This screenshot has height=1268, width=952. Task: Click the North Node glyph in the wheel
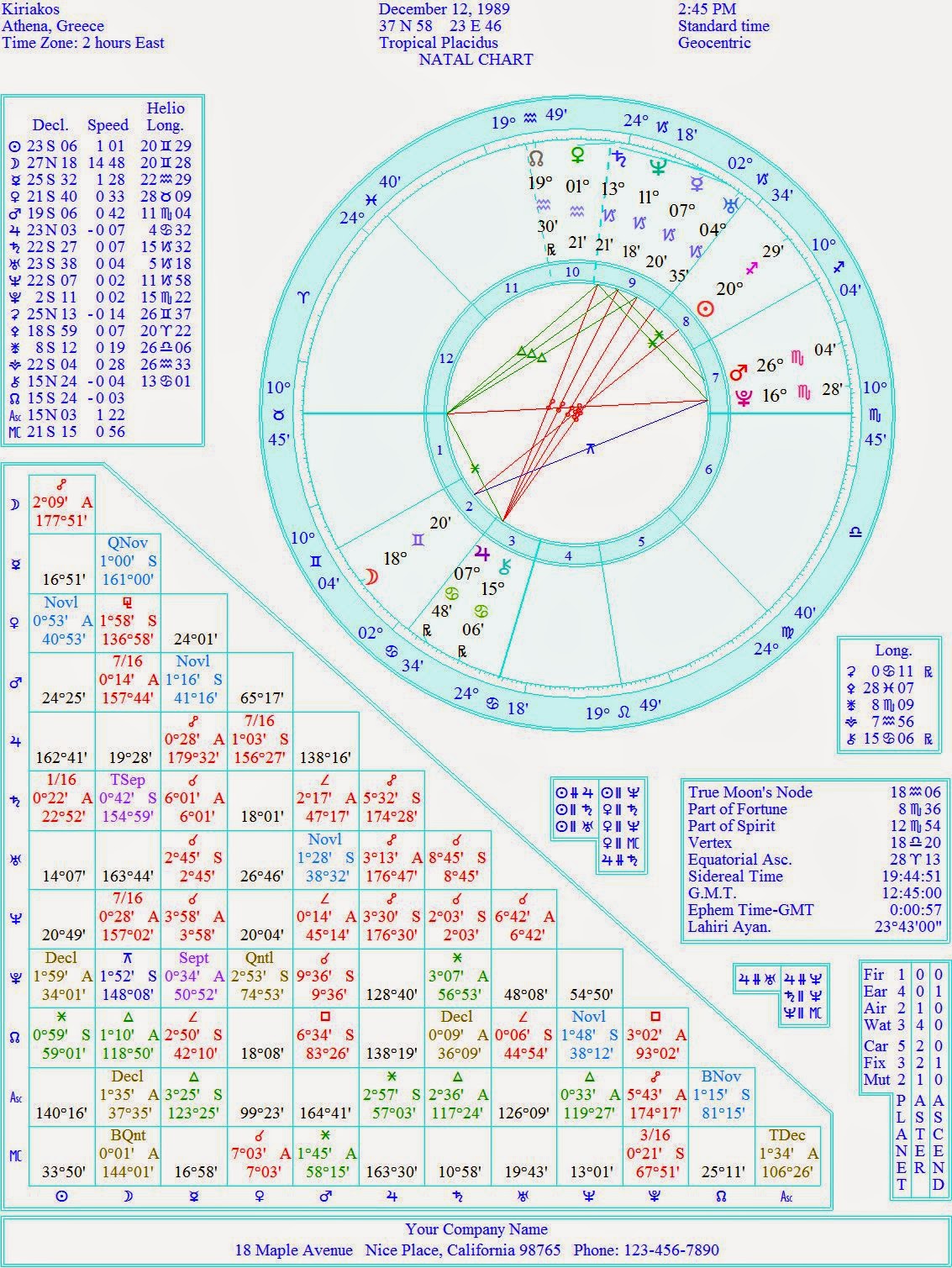click(x=536, y=157)
